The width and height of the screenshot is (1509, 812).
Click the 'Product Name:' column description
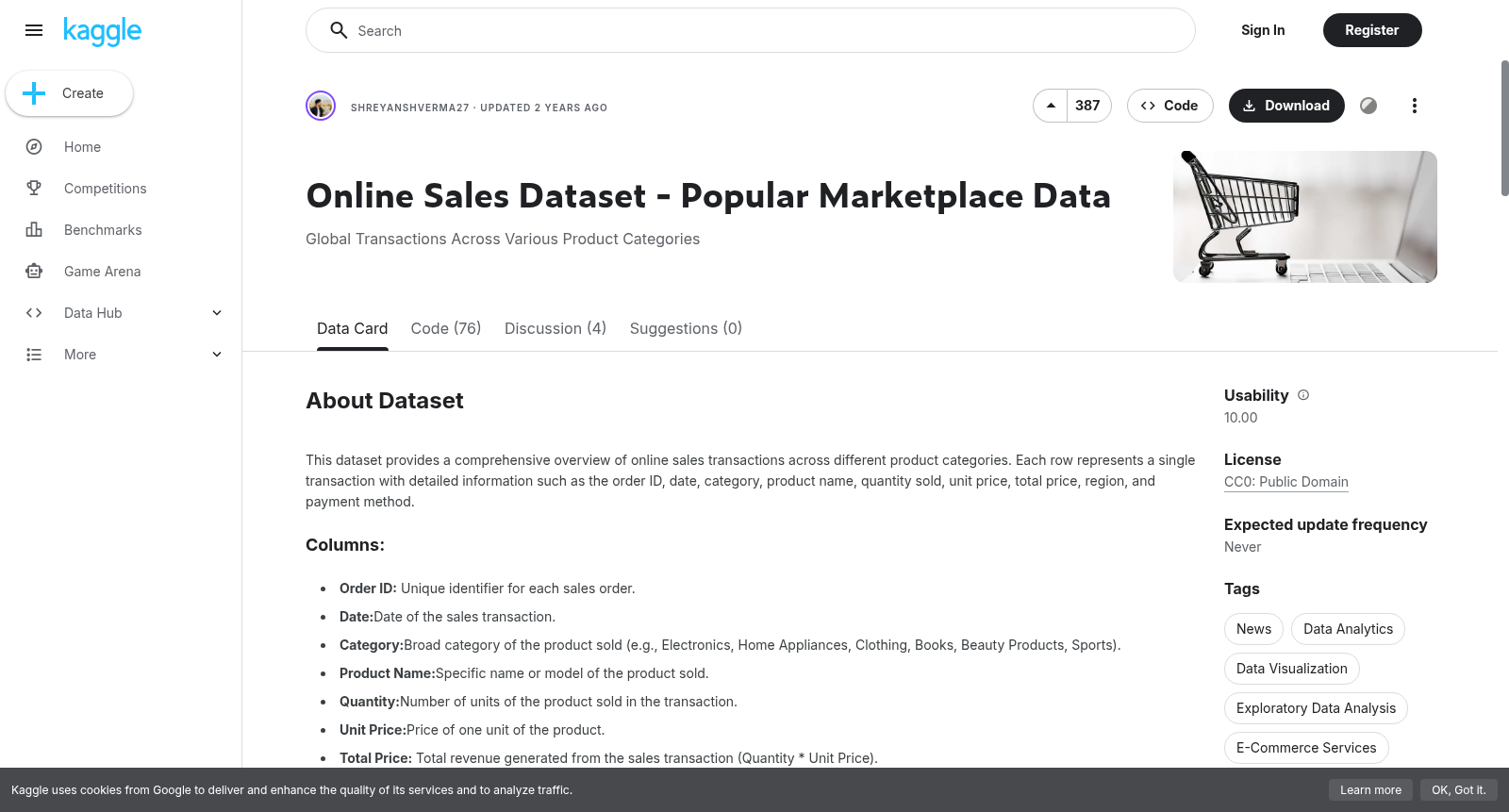click(x=523, y=673)
